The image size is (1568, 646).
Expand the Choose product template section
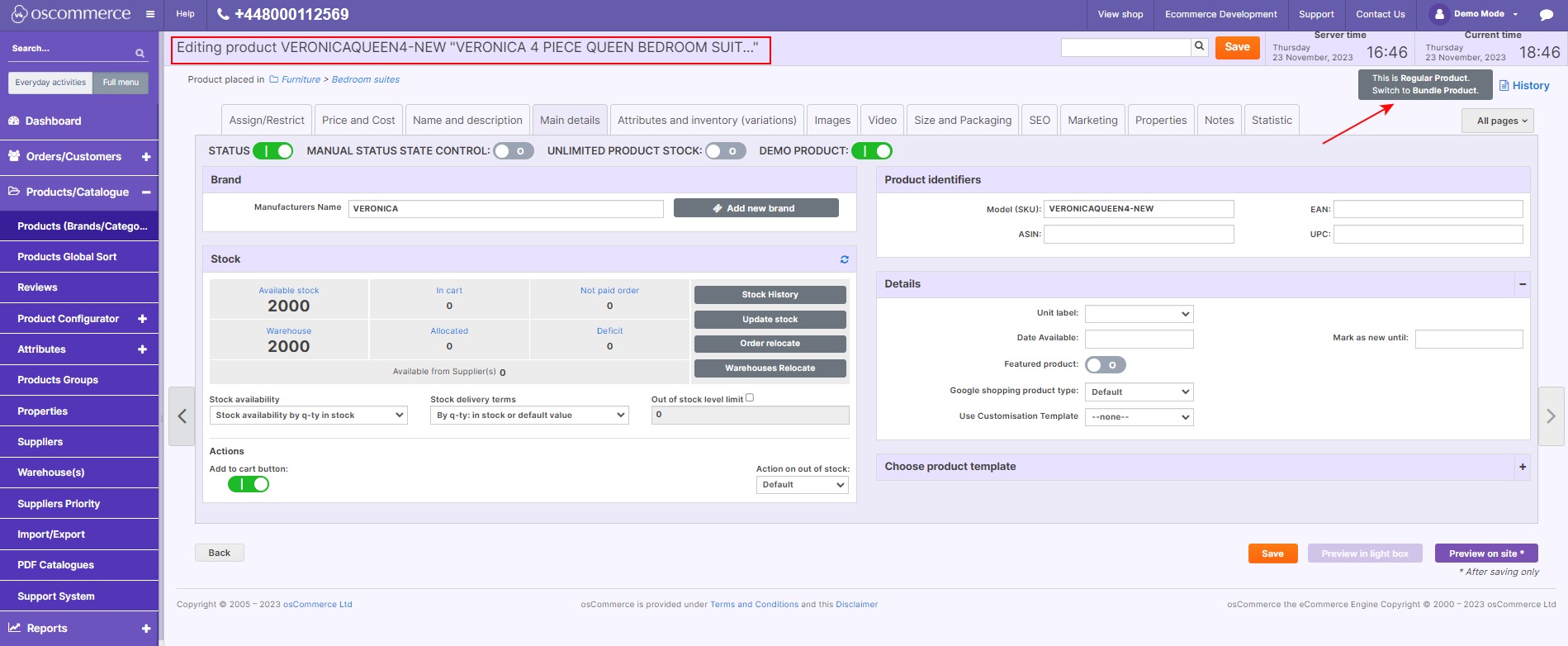(1522, 467)
